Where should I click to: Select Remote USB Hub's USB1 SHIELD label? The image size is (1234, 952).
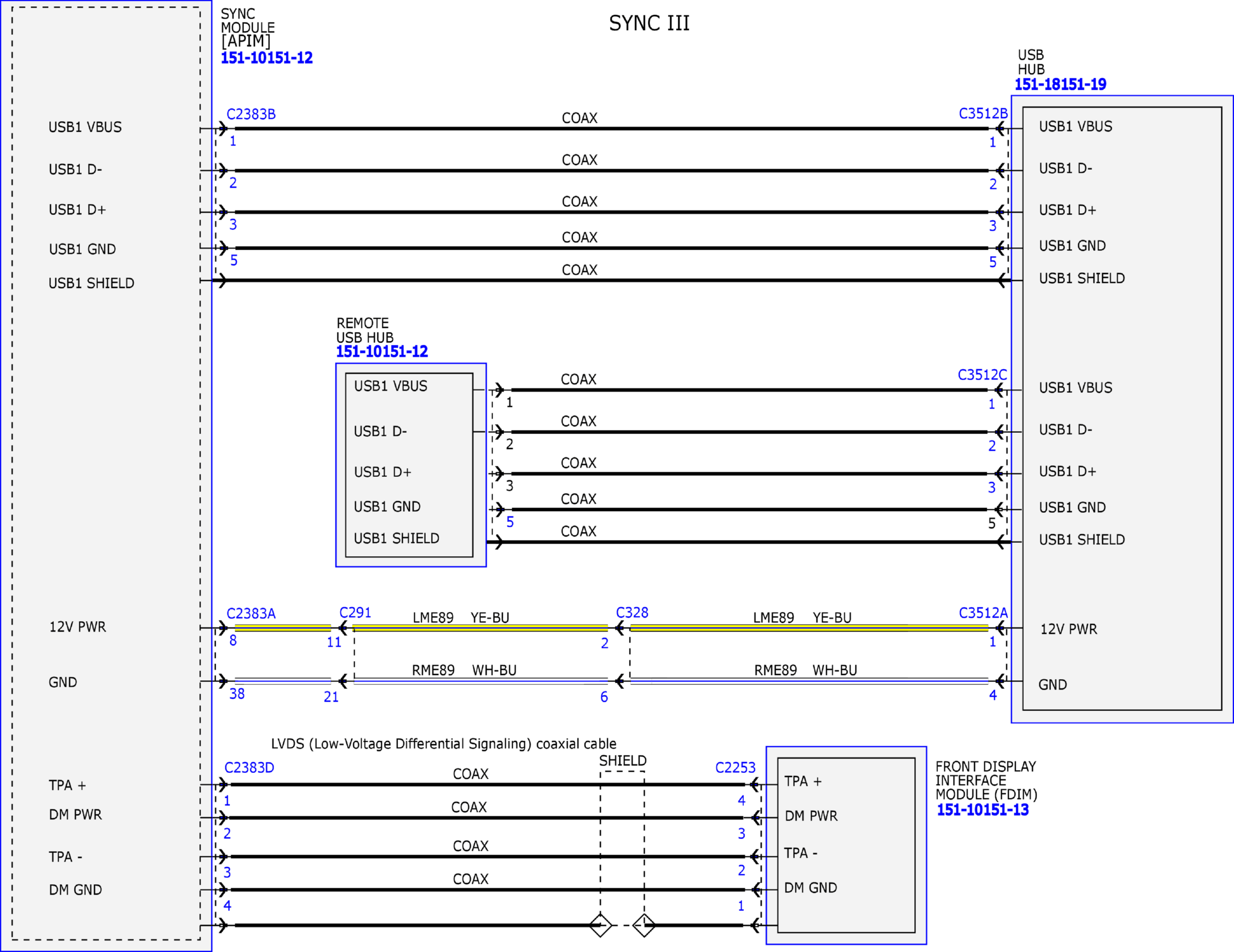(x=397, y=539)
